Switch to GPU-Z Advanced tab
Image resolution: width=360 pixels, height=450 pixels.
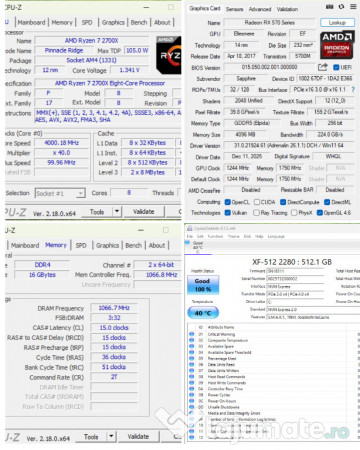(260, 9)
